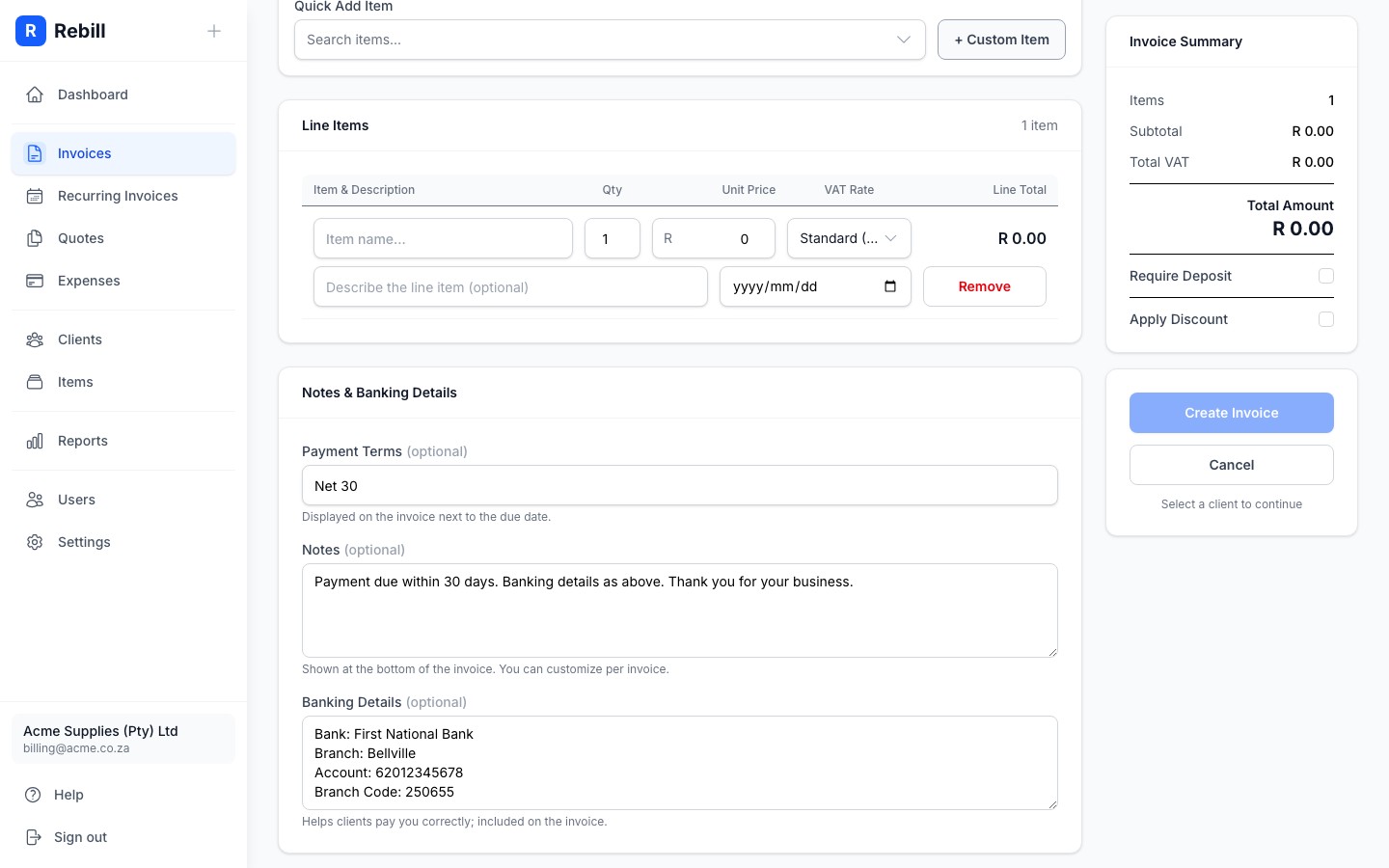
Task: Click the Invoices document icon
Action: pyautogui.click(x=35, y=153)
